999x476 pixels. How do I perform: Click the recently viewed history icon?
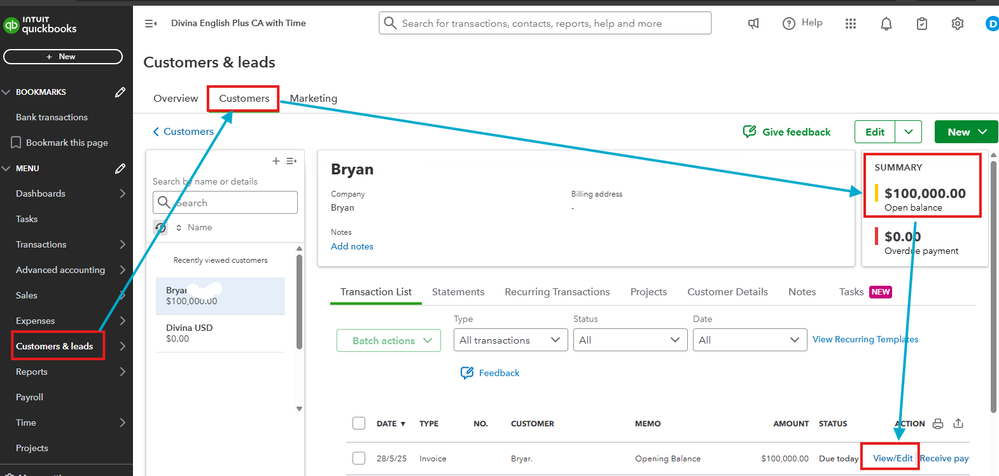click(160, 228)
